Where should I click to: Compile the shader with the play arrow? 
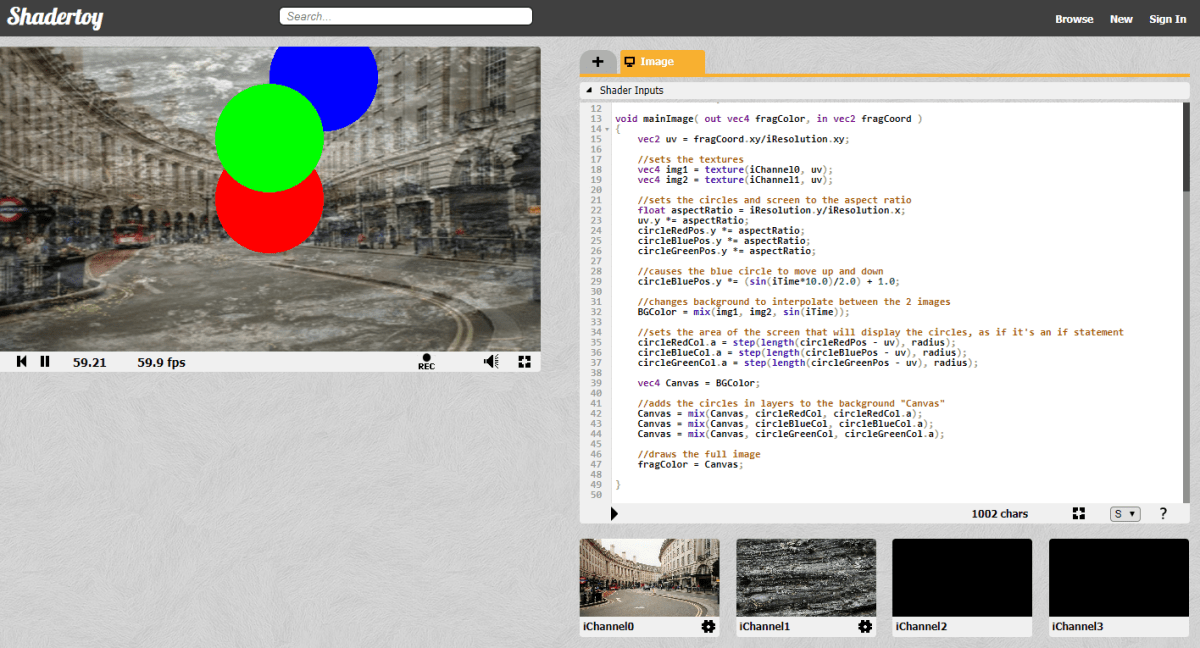[x=614, y=513]
